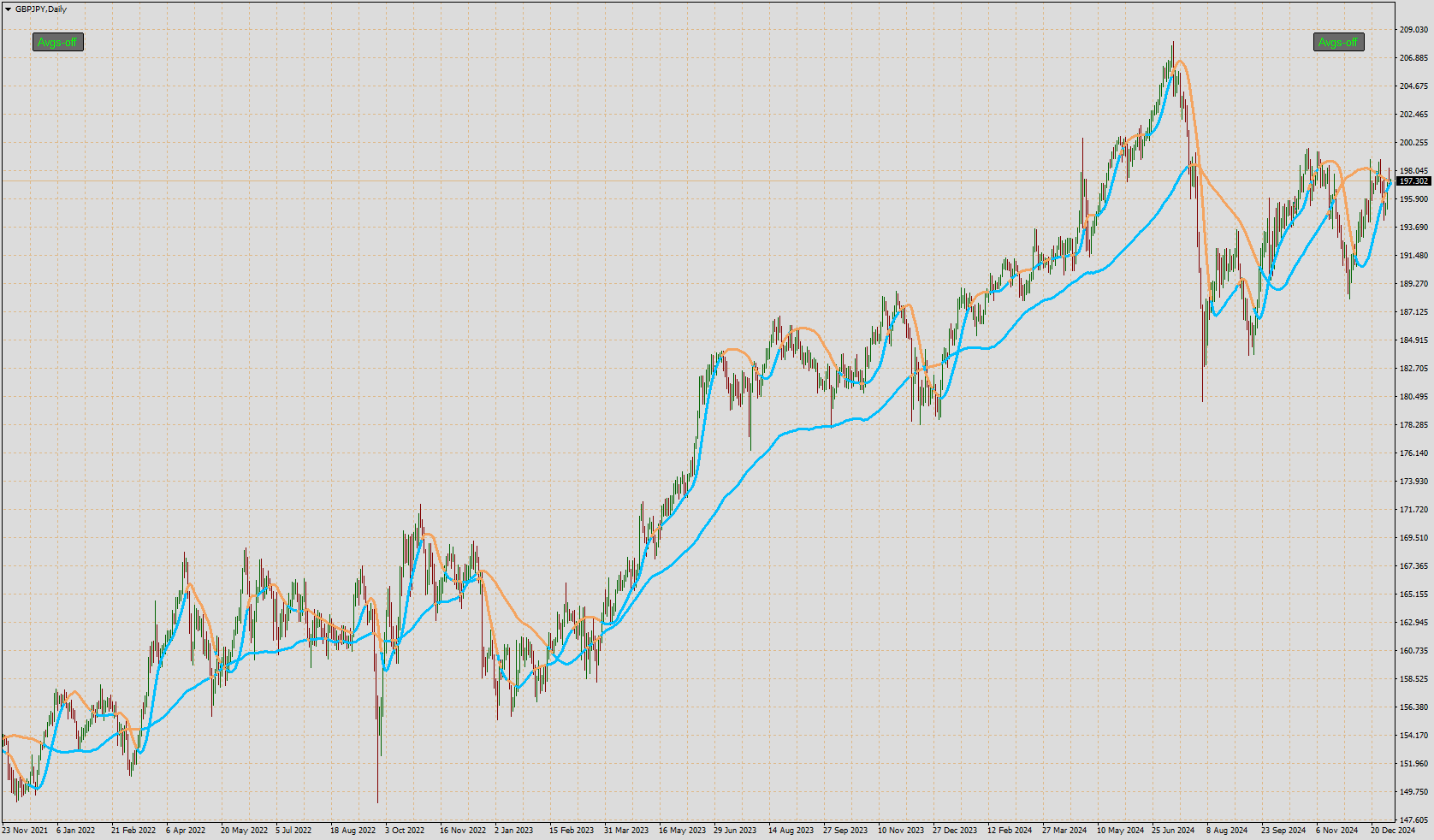Click the left Avgs-off button
1434x840 pixels.
coord(58,42)
